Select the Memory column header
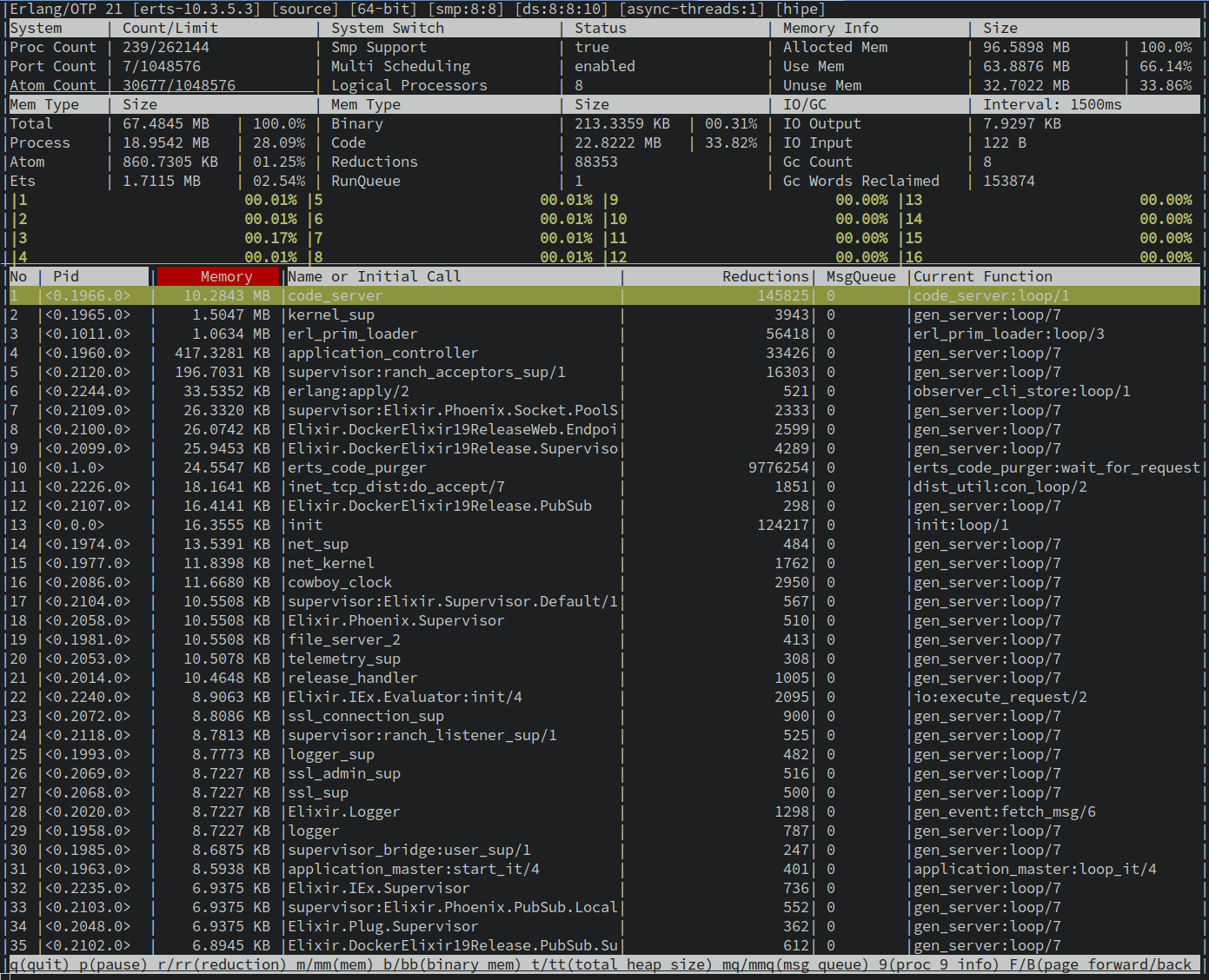 (218, 276)
